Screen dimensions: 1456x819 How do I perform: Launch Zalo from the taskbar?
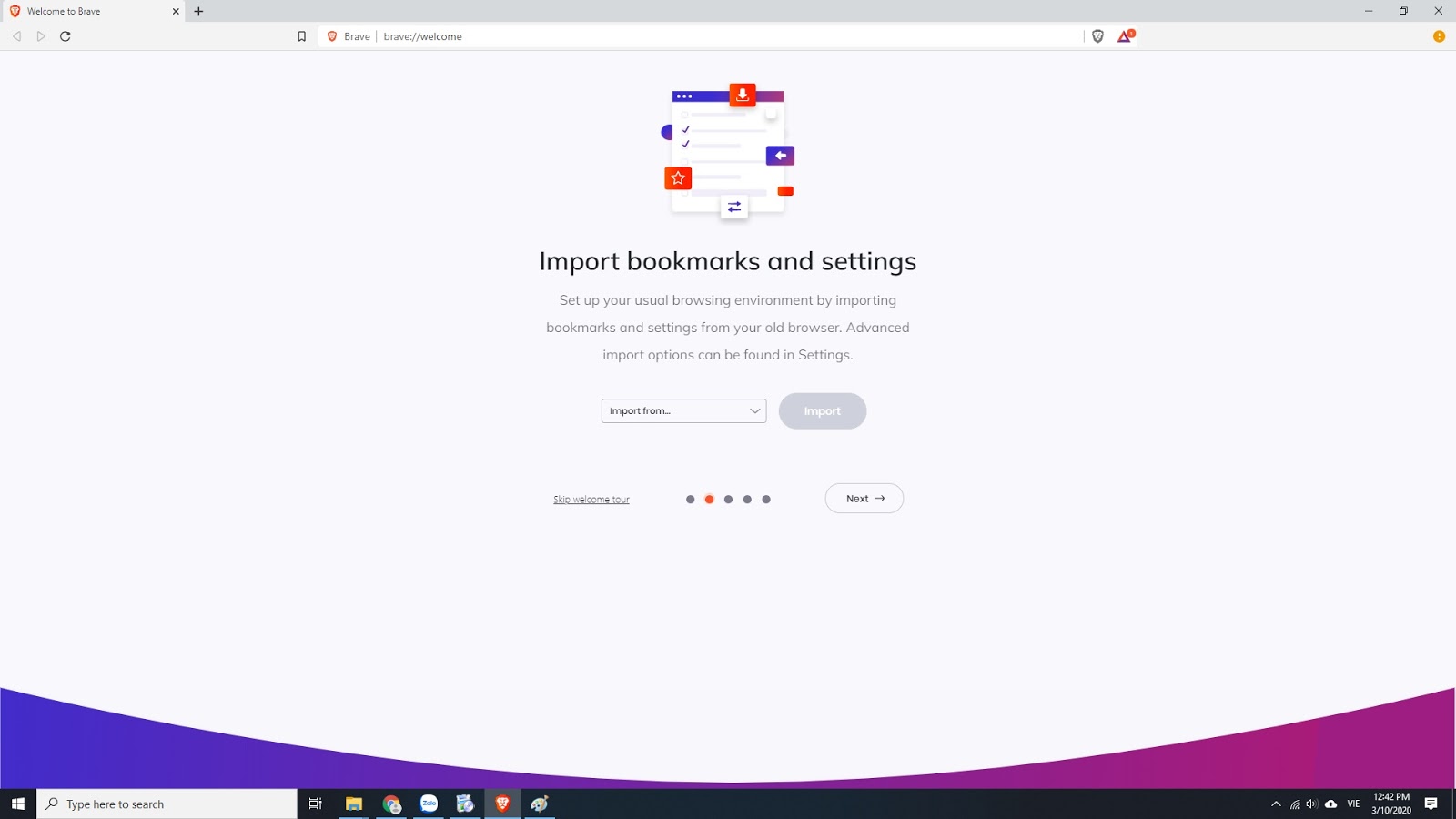[429, 804]
